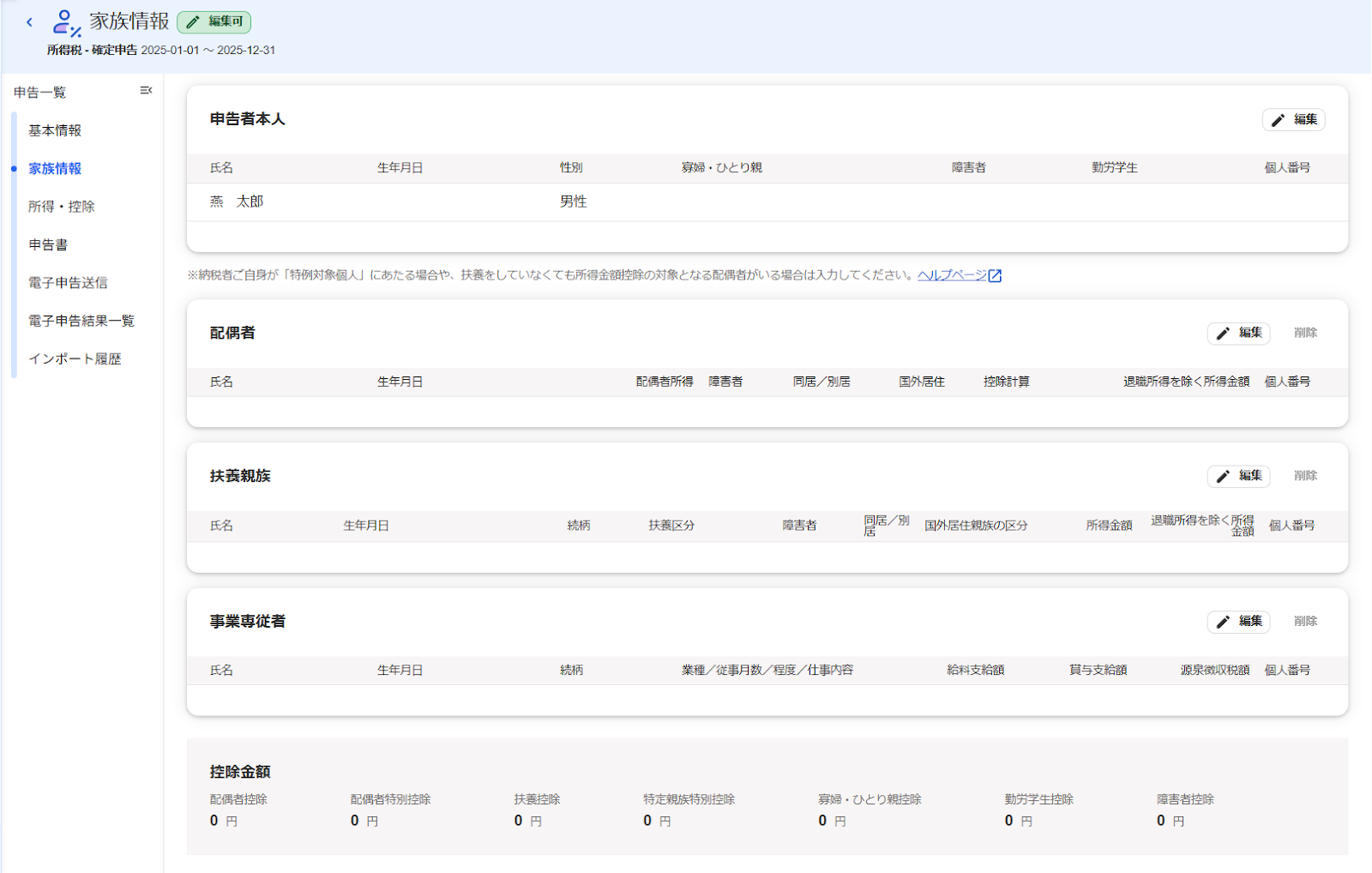Click the 障害者控除 amount label
The image size is (1372, 873).
[1185, 799]
